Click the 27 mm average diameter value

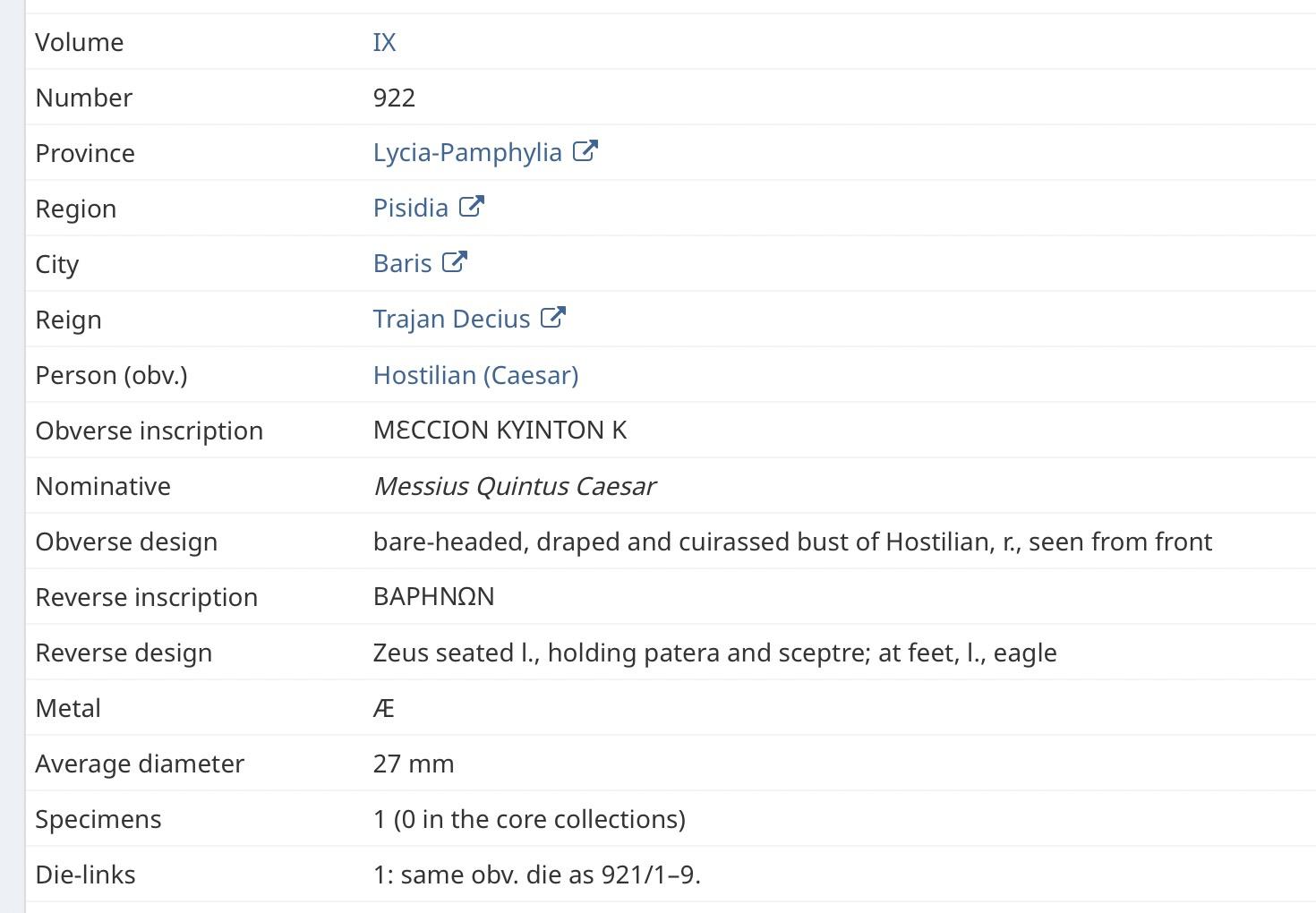(413, 764)
